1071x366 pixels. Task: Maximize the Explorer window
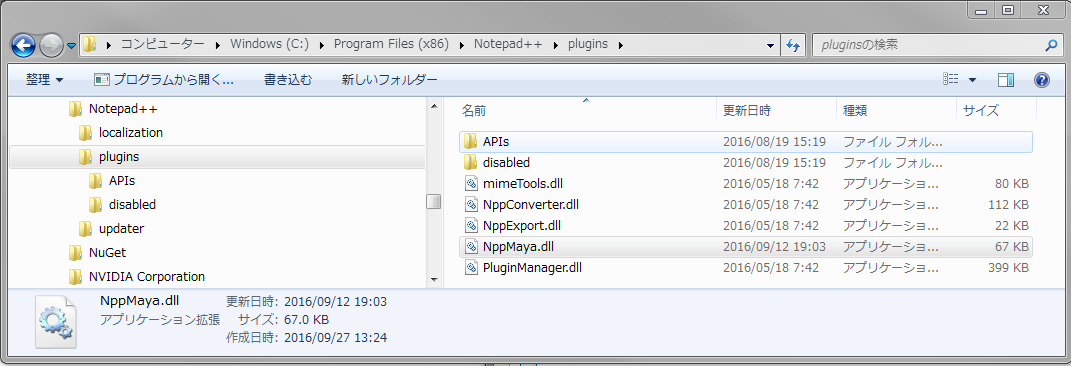tap(1008, 9)
